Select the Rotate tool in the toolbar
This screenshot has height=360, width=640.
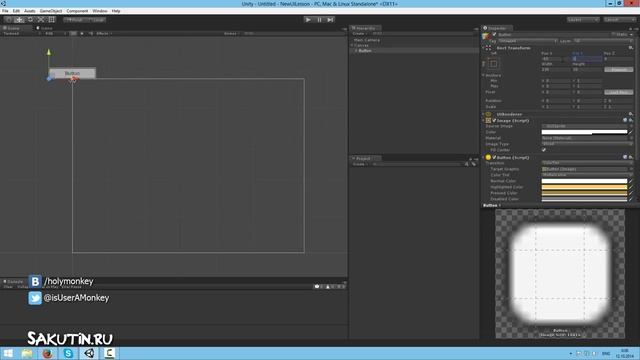[30, 20]
